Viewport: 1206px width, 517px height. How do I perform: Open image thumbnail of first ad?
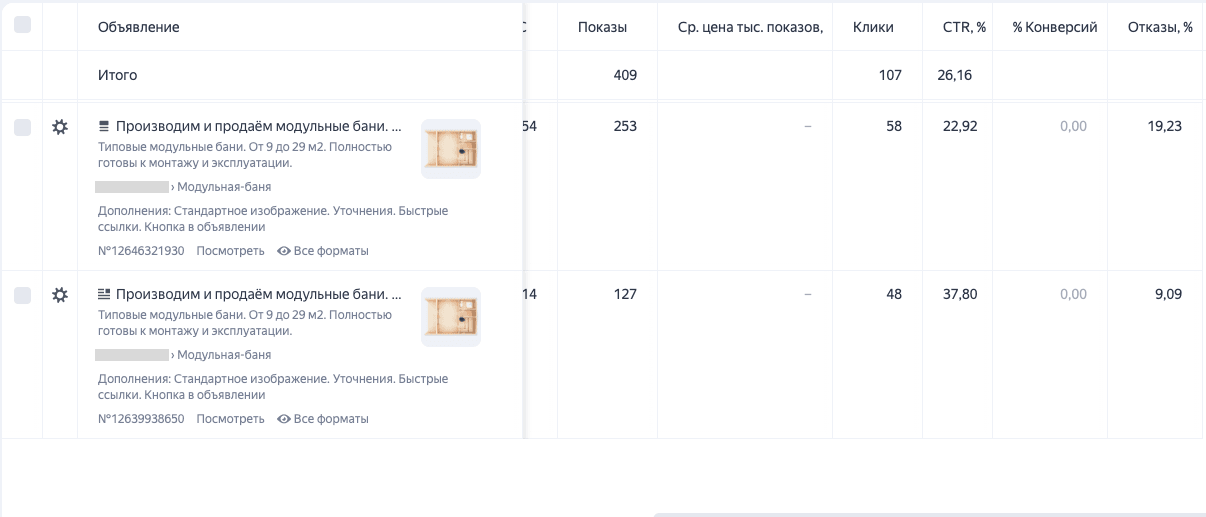point(451,149)
